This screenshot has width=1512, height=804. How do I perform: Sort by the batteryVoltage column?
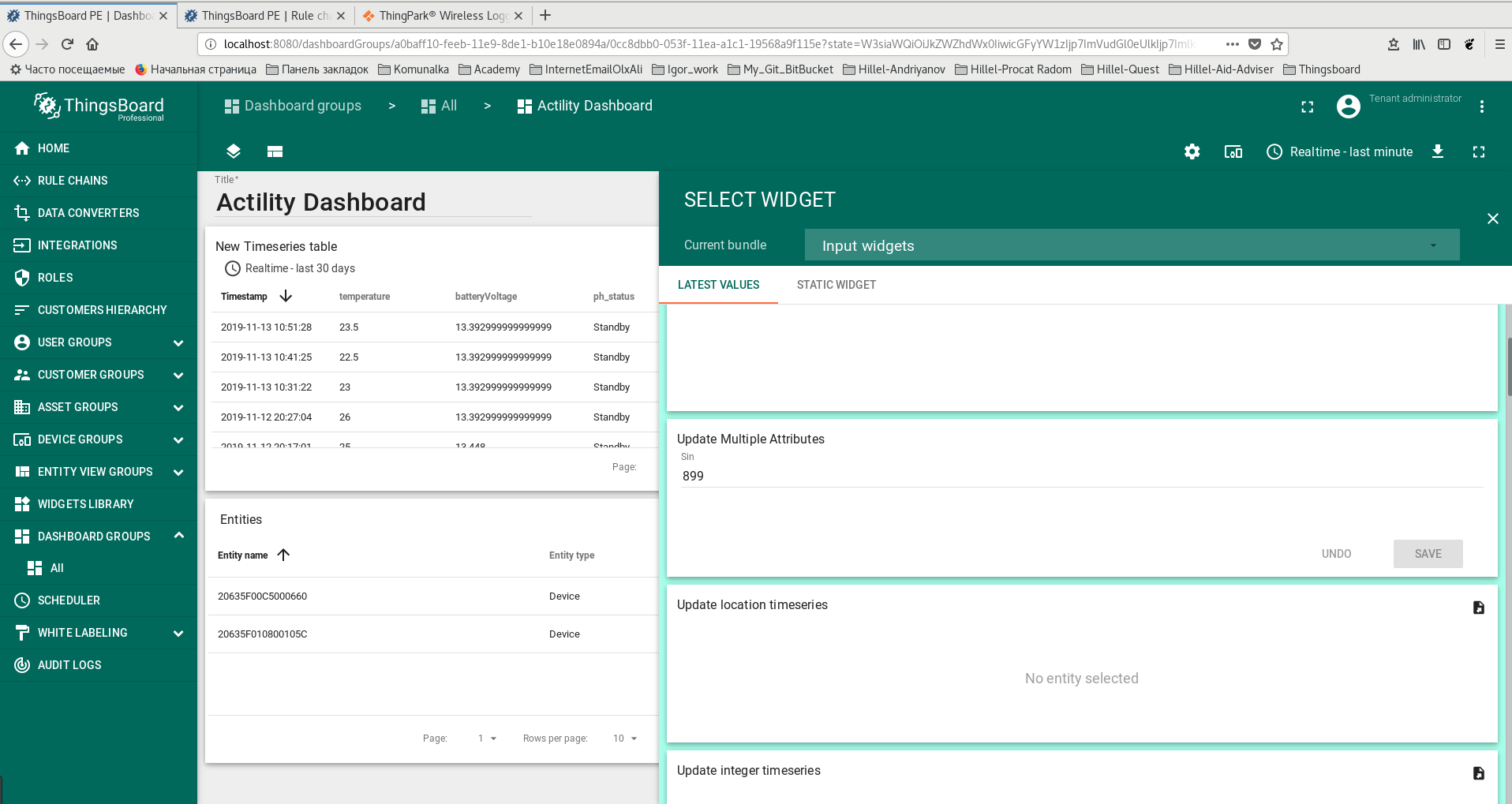point(486,297)
